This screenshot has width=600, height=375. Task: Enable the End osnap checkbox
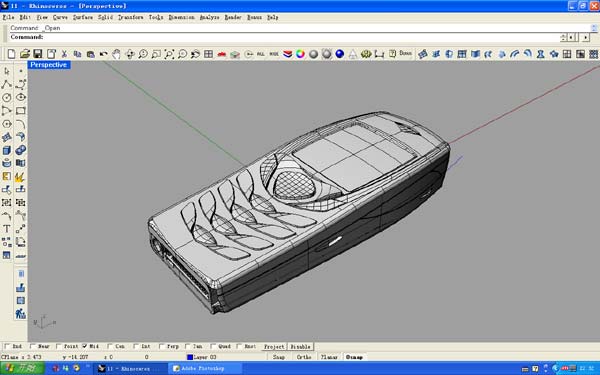pos(7,346)
